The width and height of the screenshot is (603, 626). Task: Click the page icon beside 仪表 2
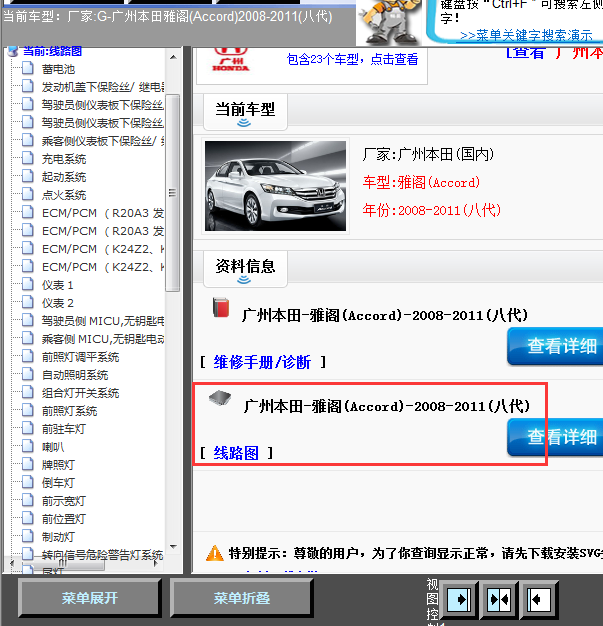tap(28, 302)
